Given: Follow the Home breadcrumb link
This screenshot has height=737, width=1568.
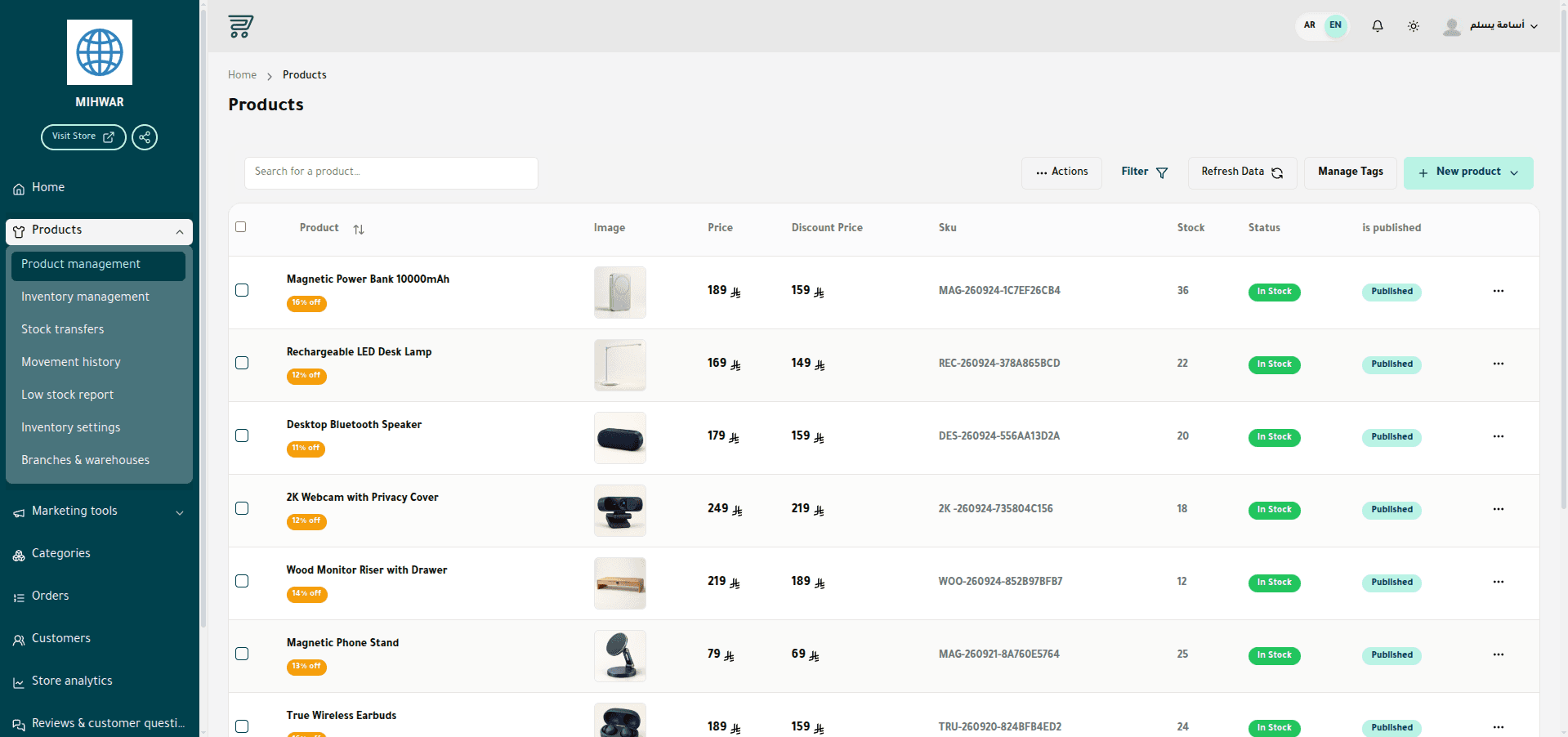Looking at the screenshot, I should coord(242,75).
